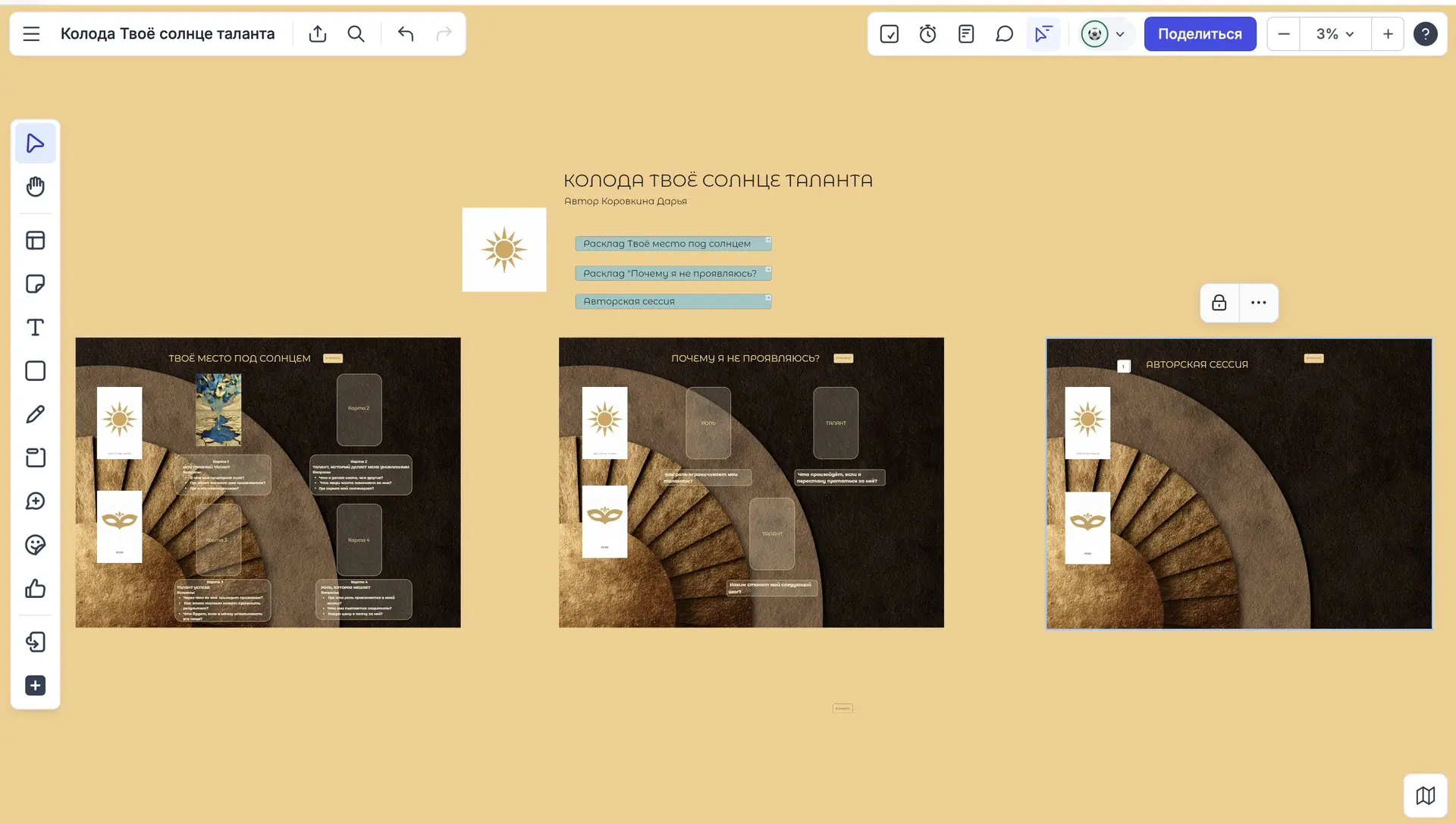Open the import/upload tool
Image resolution: width=1456 pixels, height=824 pixels.
pos(36,642)
